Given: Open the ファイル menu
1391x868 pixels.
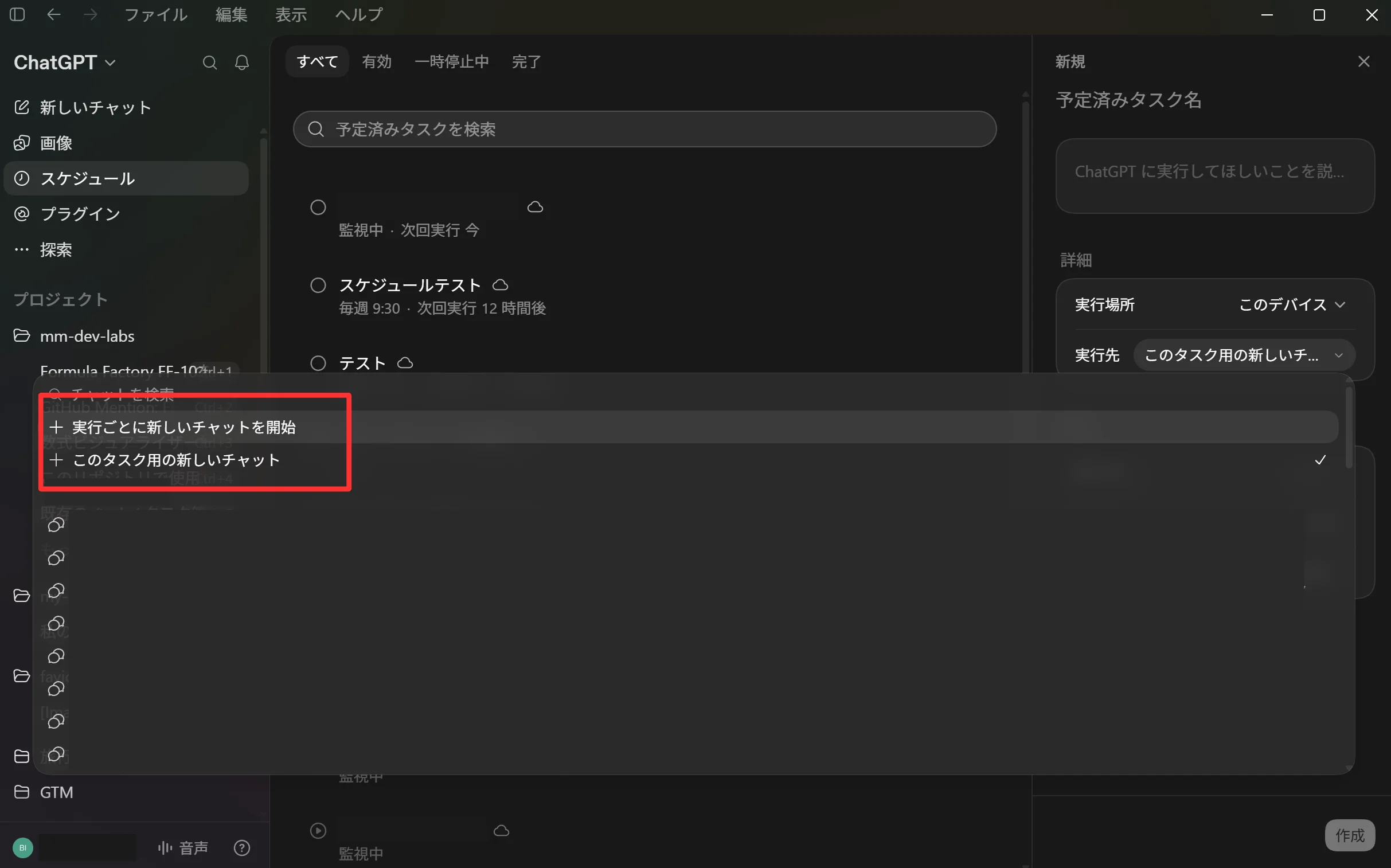Looking at the screenshot, I should tap(156, 14).
